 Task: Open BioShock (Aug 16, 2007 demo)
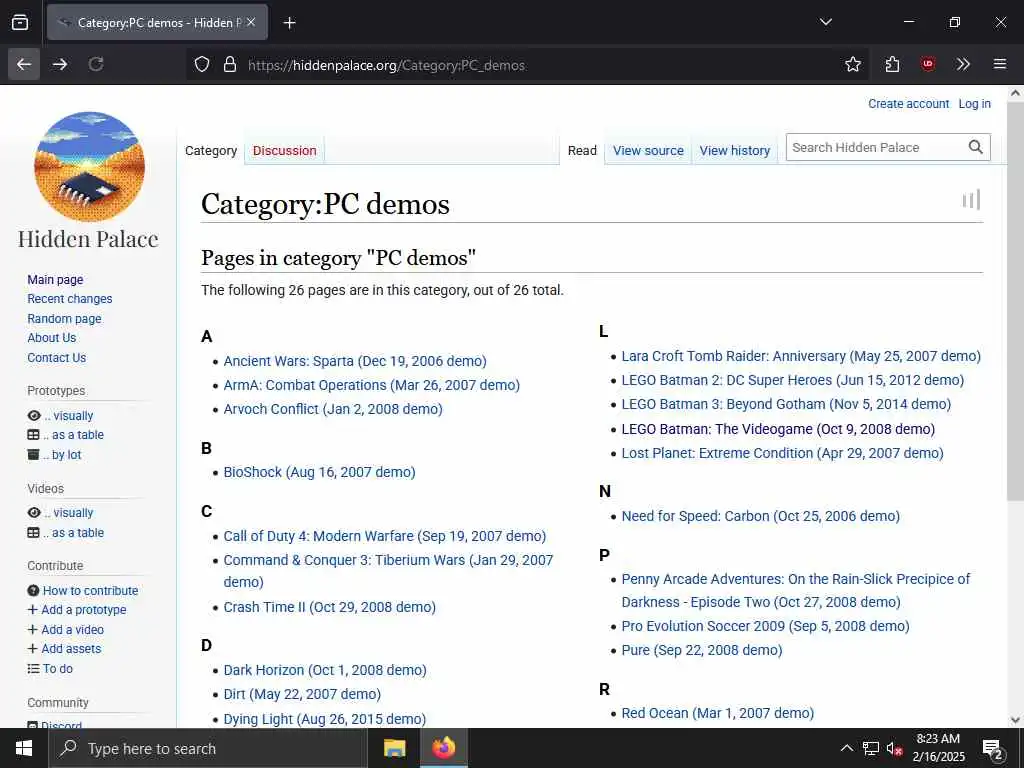click(319, 472)
